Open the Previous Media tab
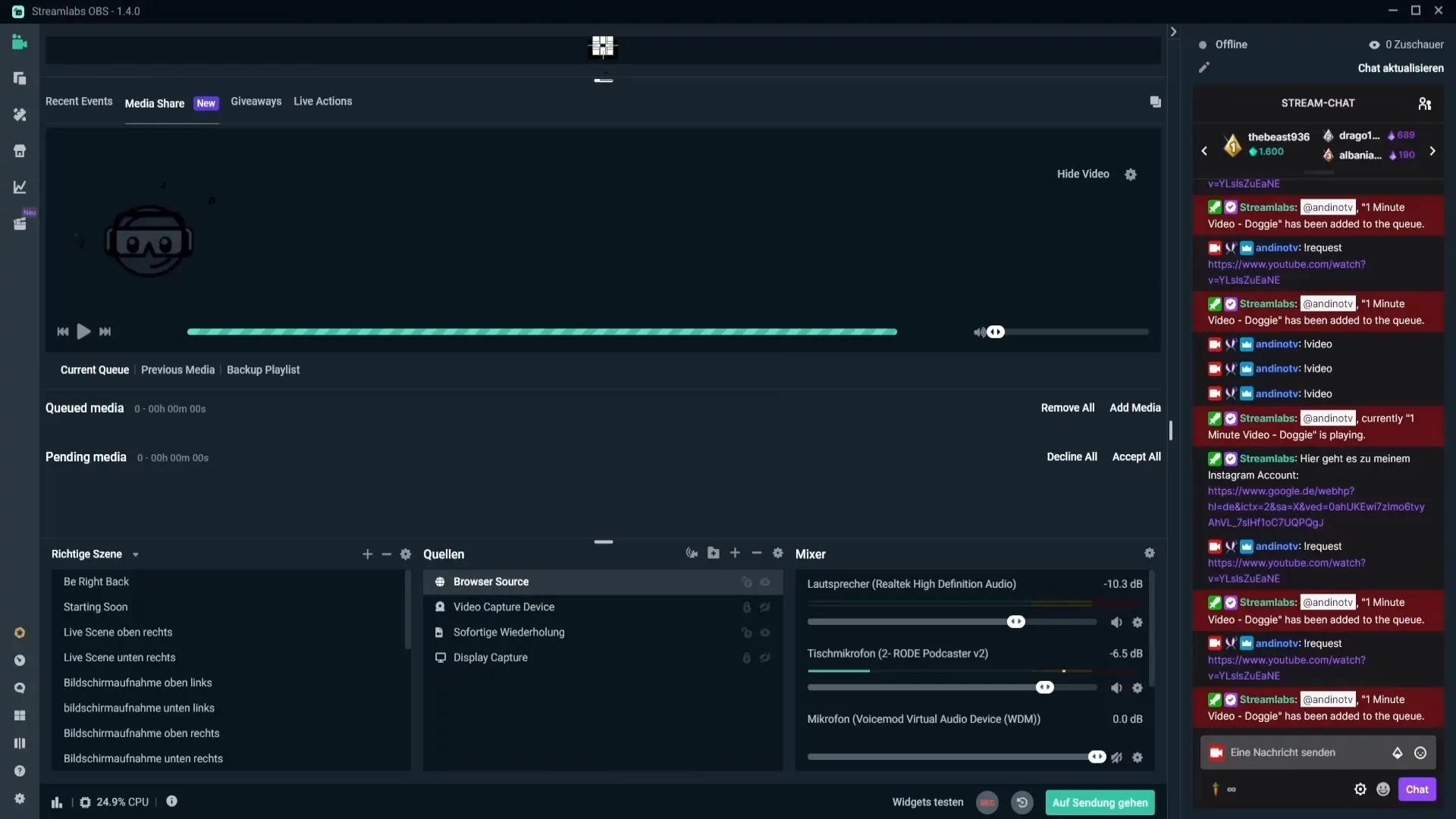 pyautogui.click(x=178, y=370)
